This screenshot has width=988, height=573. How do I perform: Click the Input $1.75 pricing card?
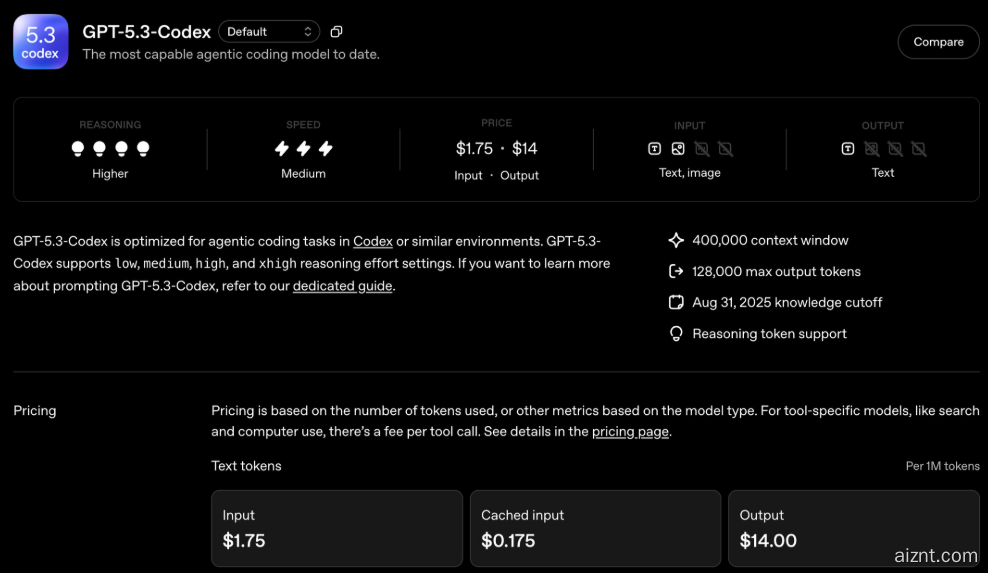click(336, 528)
